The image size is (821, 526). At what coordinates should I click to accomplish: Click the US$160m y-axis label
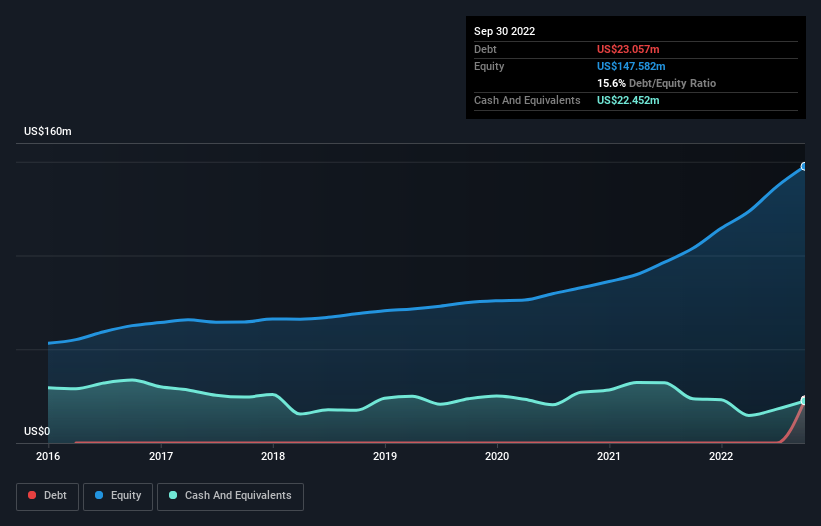coord(48,131)
